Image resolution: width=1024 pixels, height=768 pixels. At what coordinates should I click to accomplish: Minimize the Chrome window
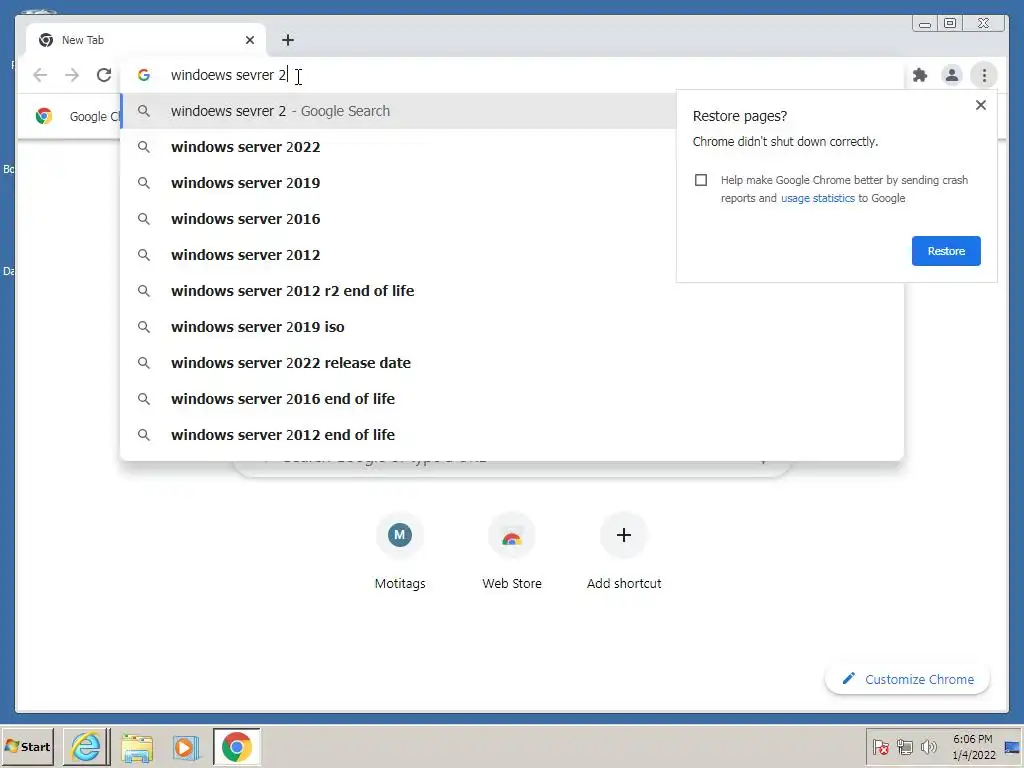pos(924,24)
